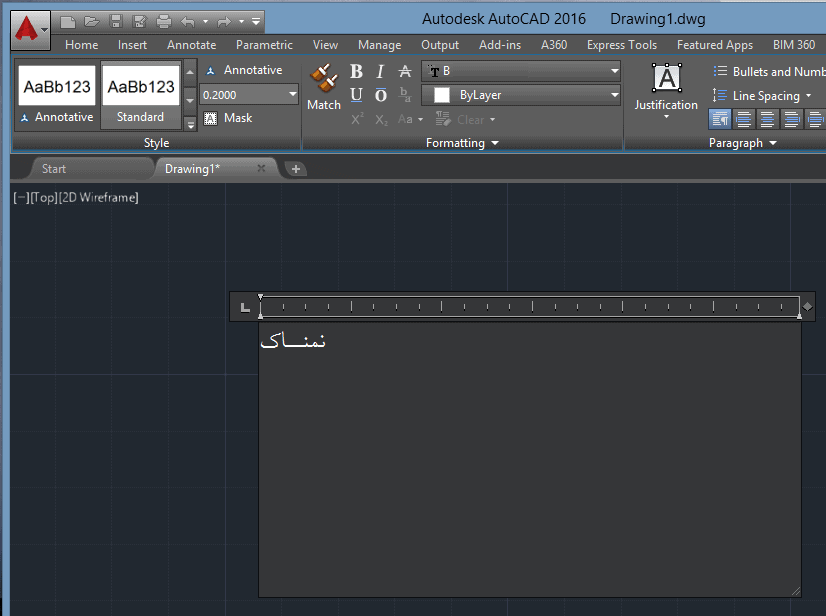826x616 pixels.
Task: Open Customize Quick Access Toolbar dropdown
Action: pyautogui.click(x=255, y=22)
